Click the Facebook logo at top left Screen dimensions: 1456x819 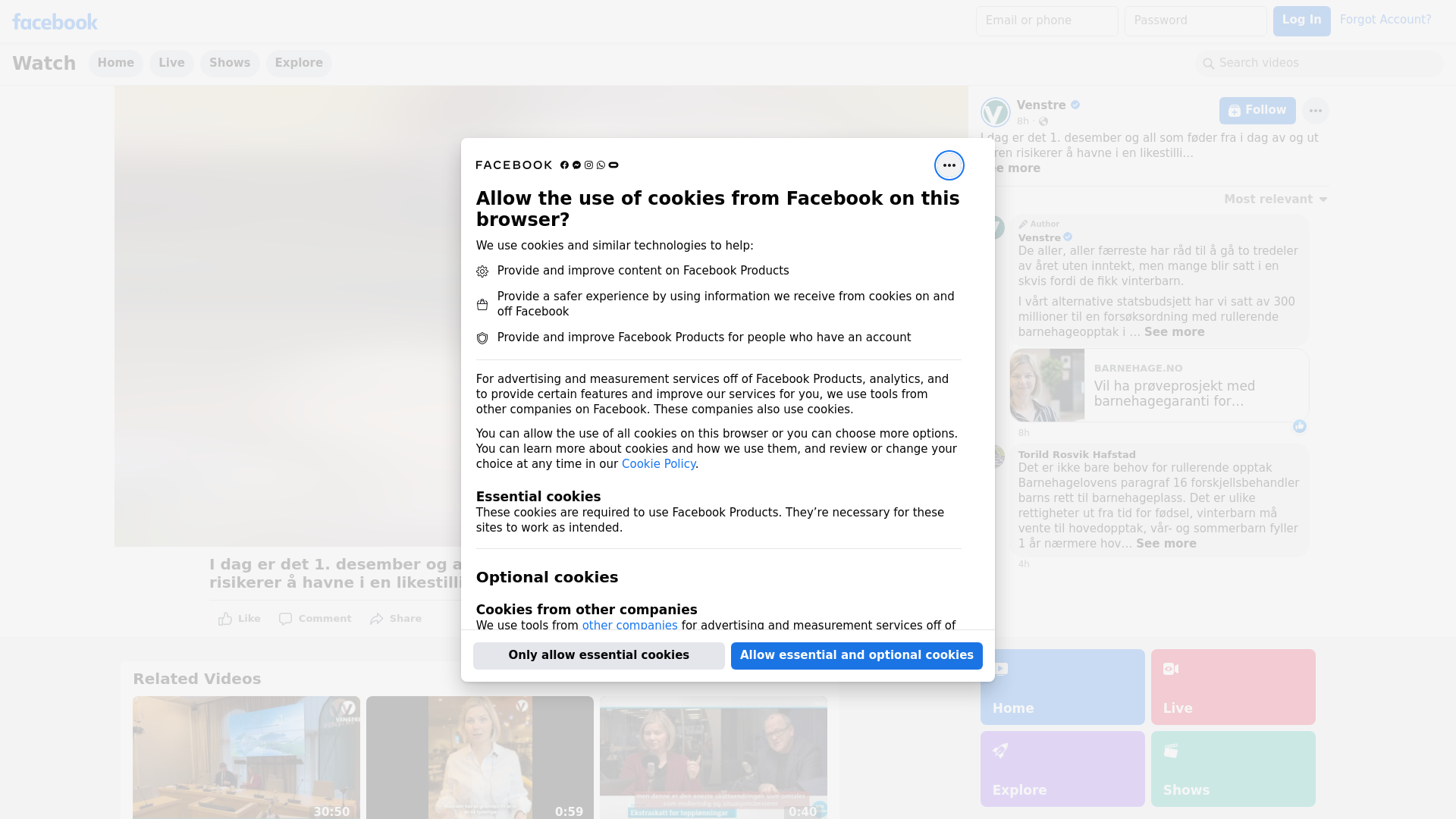pos(55,21)
